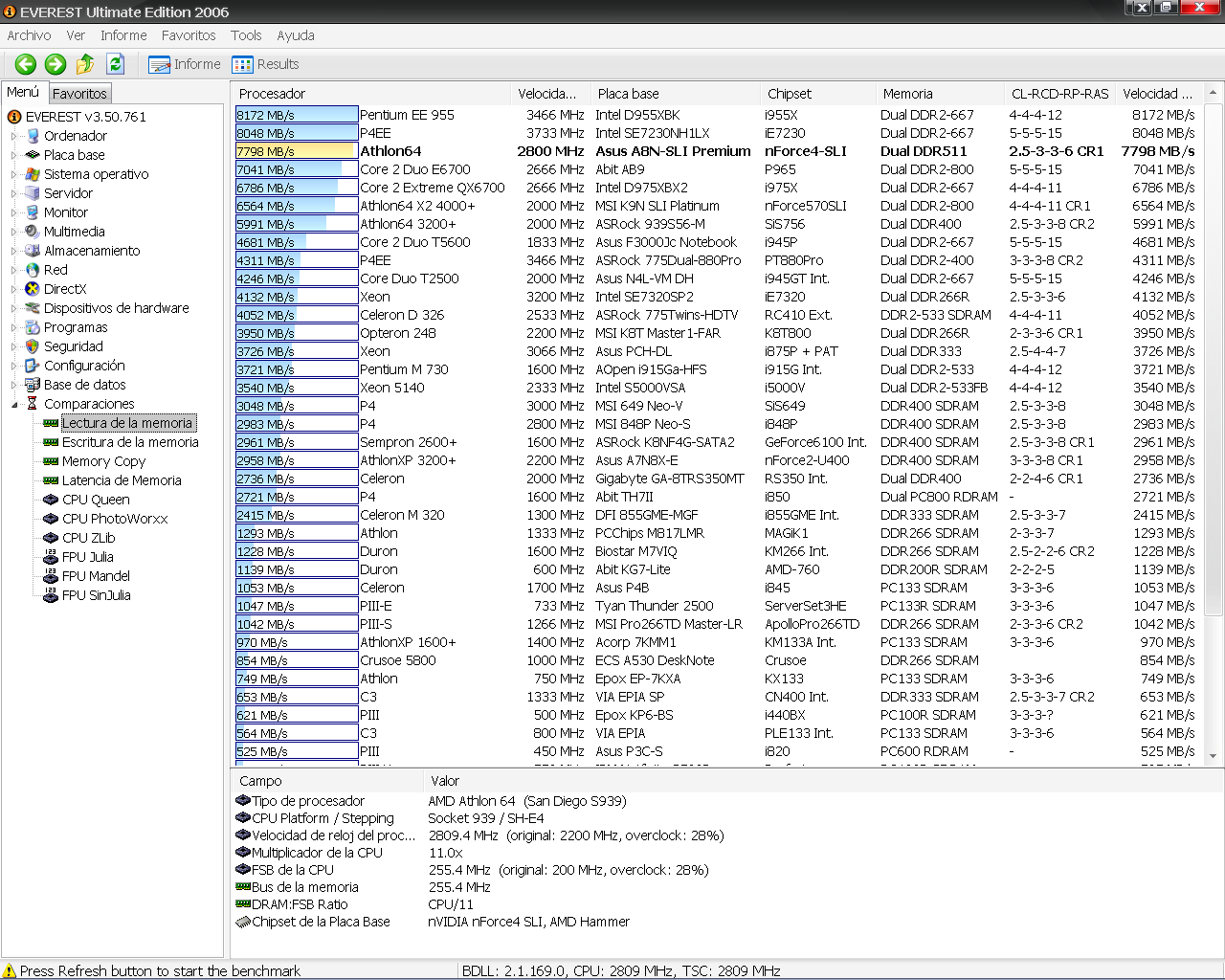Go up one level with the Up arrow icon

[85, 64]
